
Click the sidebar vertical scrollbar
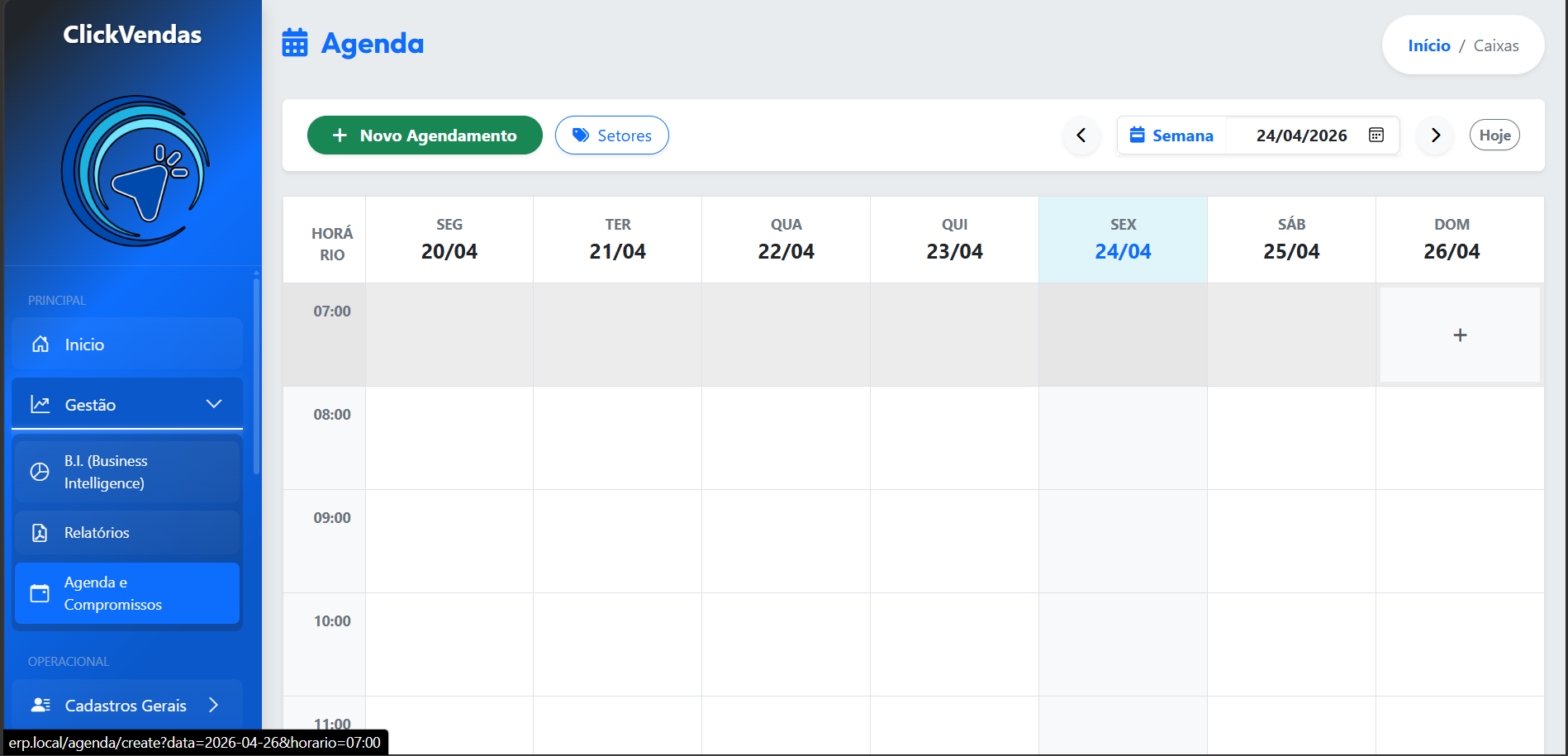pos(256,376)
